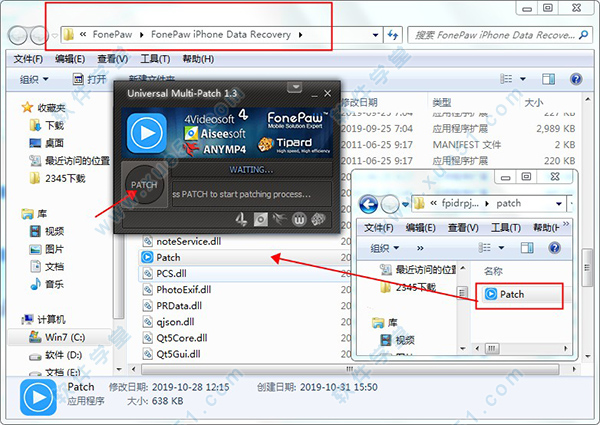Open the 帮助(H) menu in main window
The image size is (600, 425).
198,59
